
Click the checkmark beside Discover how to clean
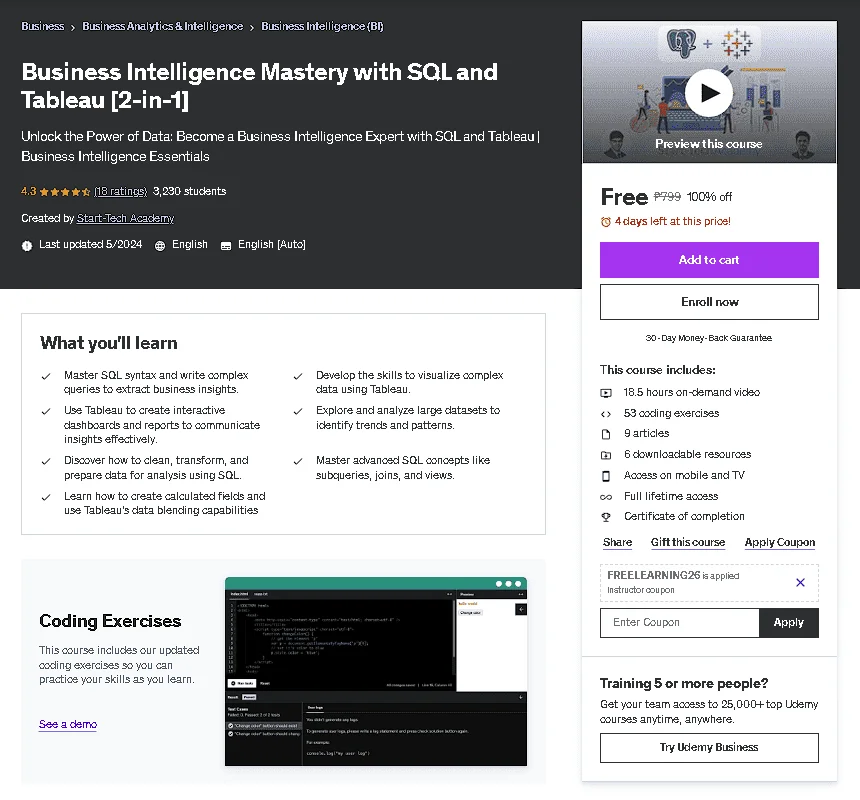(x=46, y=461)
